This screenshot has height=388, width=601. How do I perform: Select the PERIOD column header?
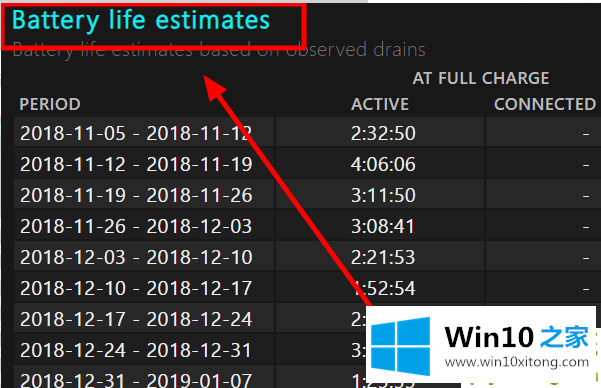tap(50, 104)
